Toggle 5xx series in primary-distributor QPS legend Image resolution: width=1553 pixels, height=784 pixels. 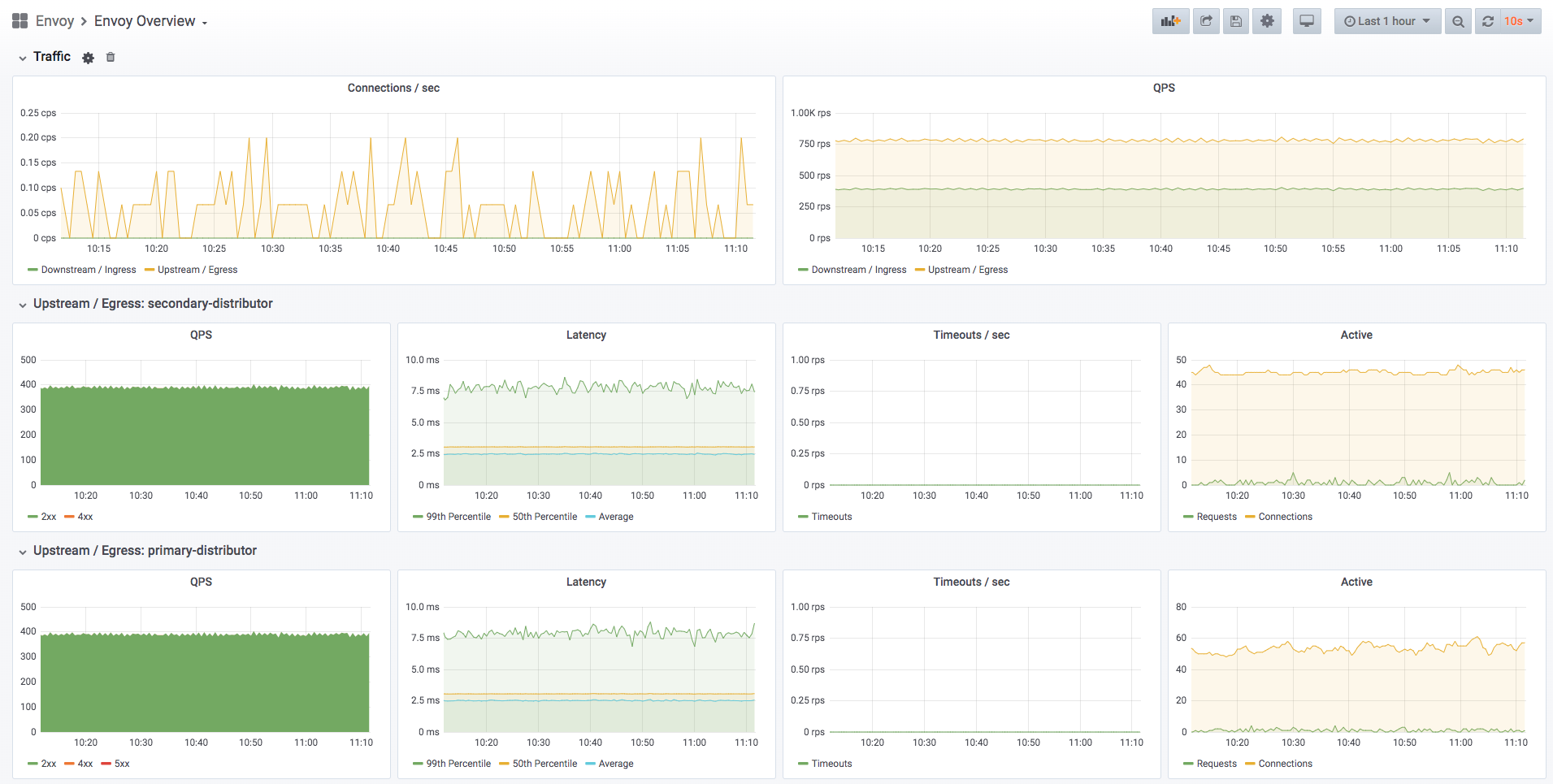click(x=122, y=764)
